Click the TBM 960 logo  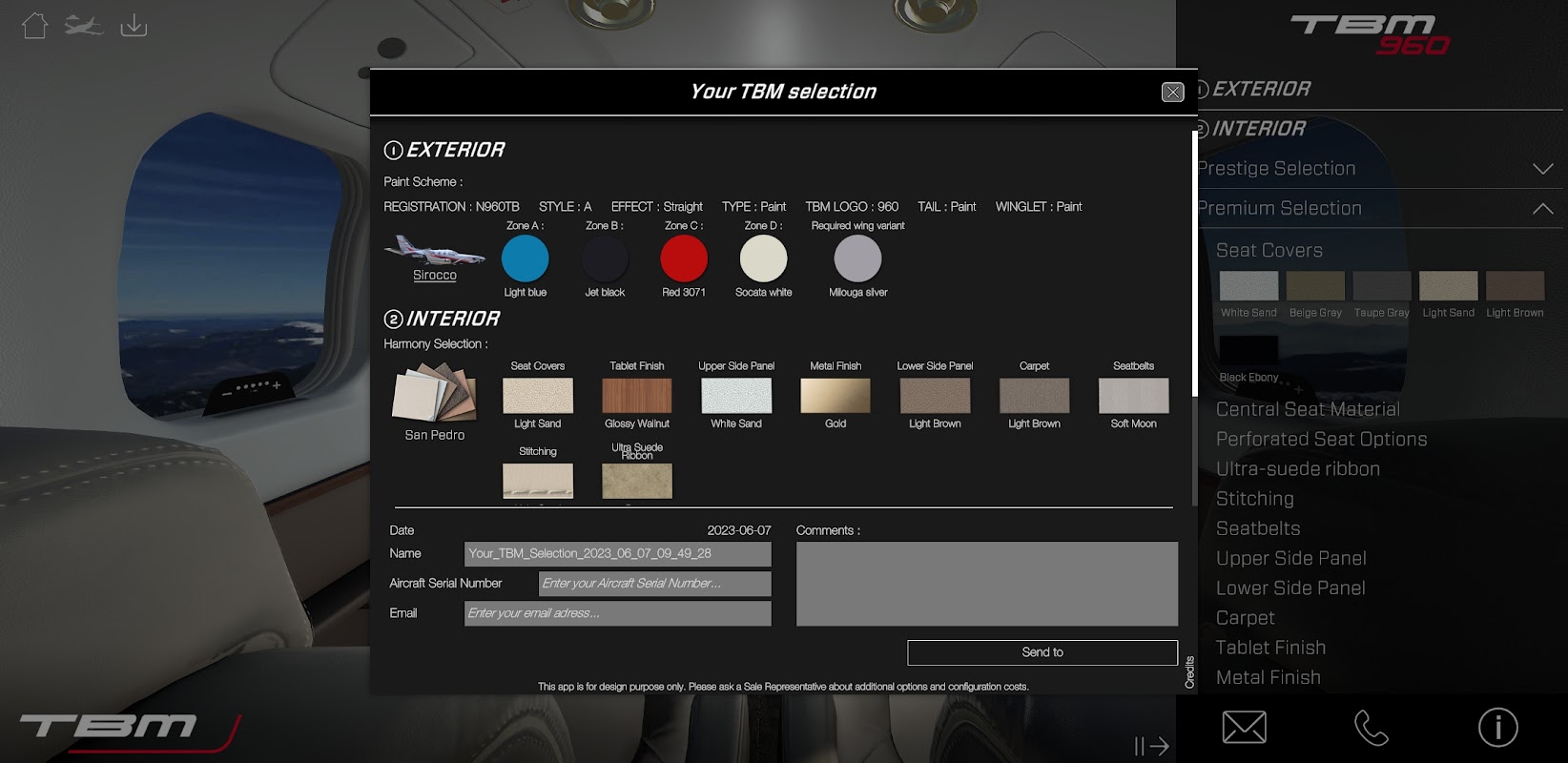tap(1370, 34)
